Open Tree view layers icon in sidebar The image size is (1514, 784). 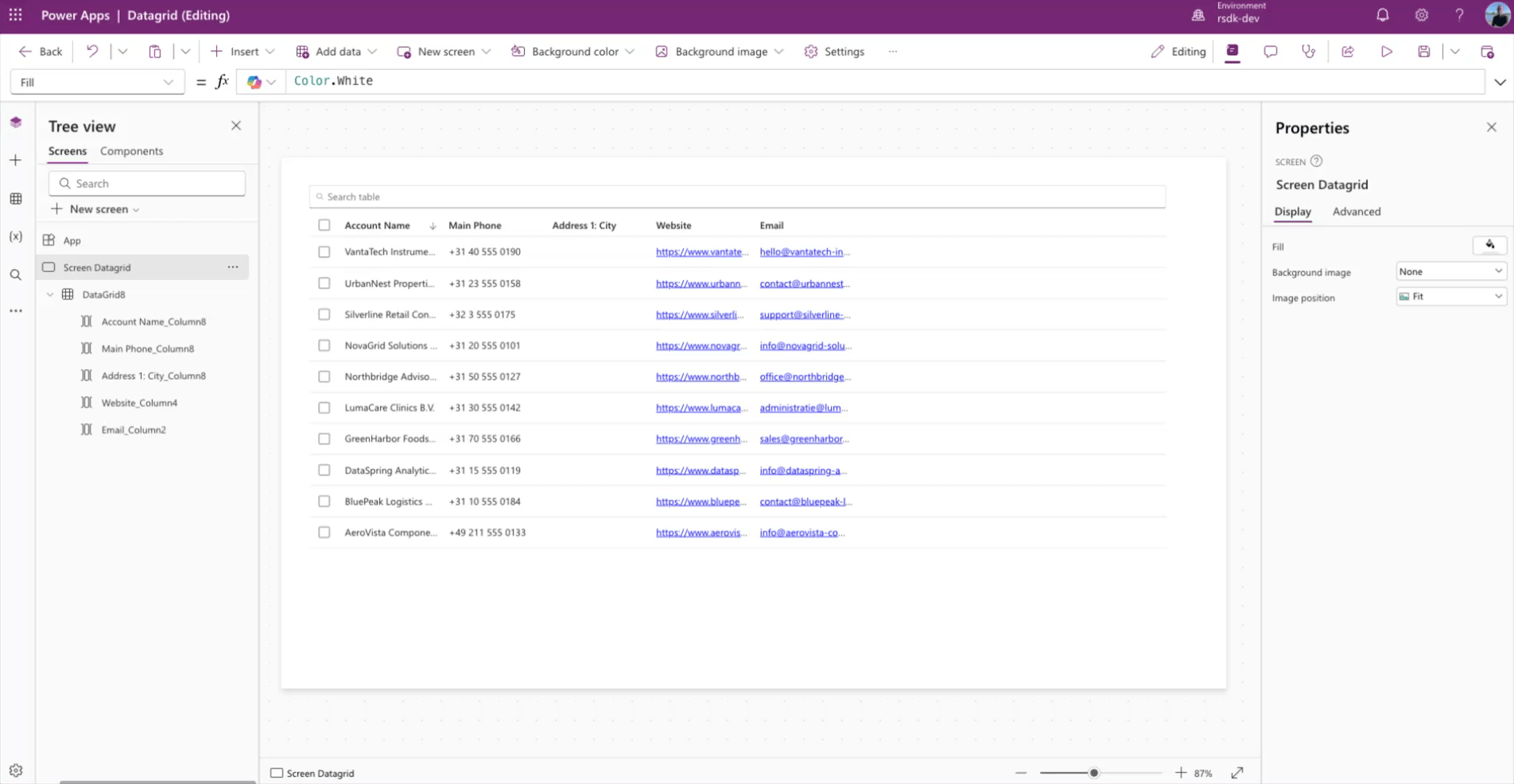coord(16,122)
